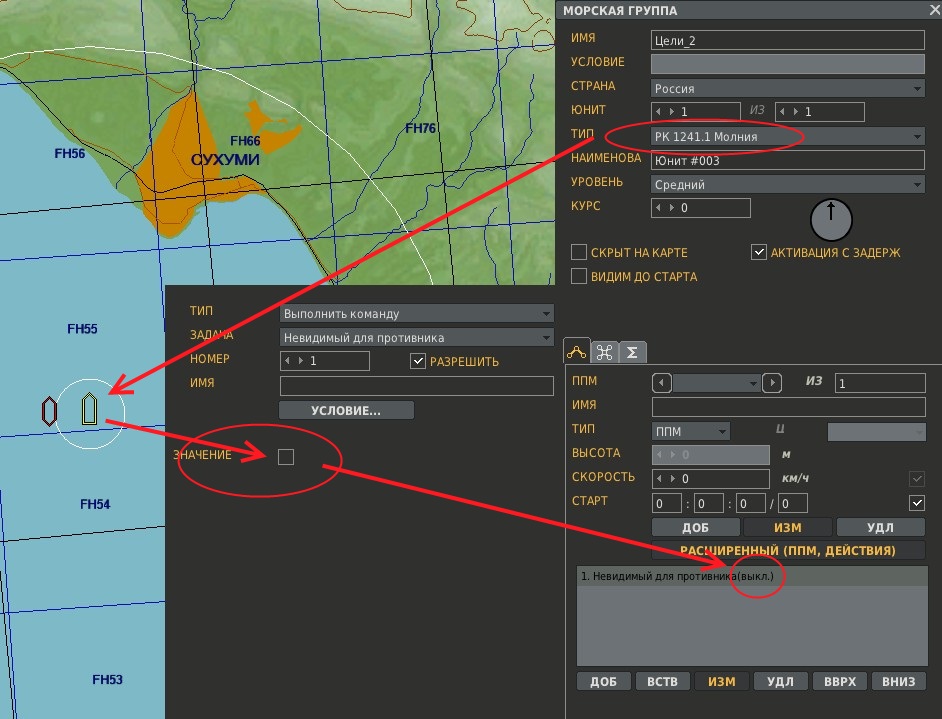Click the СУХУМИ city label on map

(x=225, y=160)
